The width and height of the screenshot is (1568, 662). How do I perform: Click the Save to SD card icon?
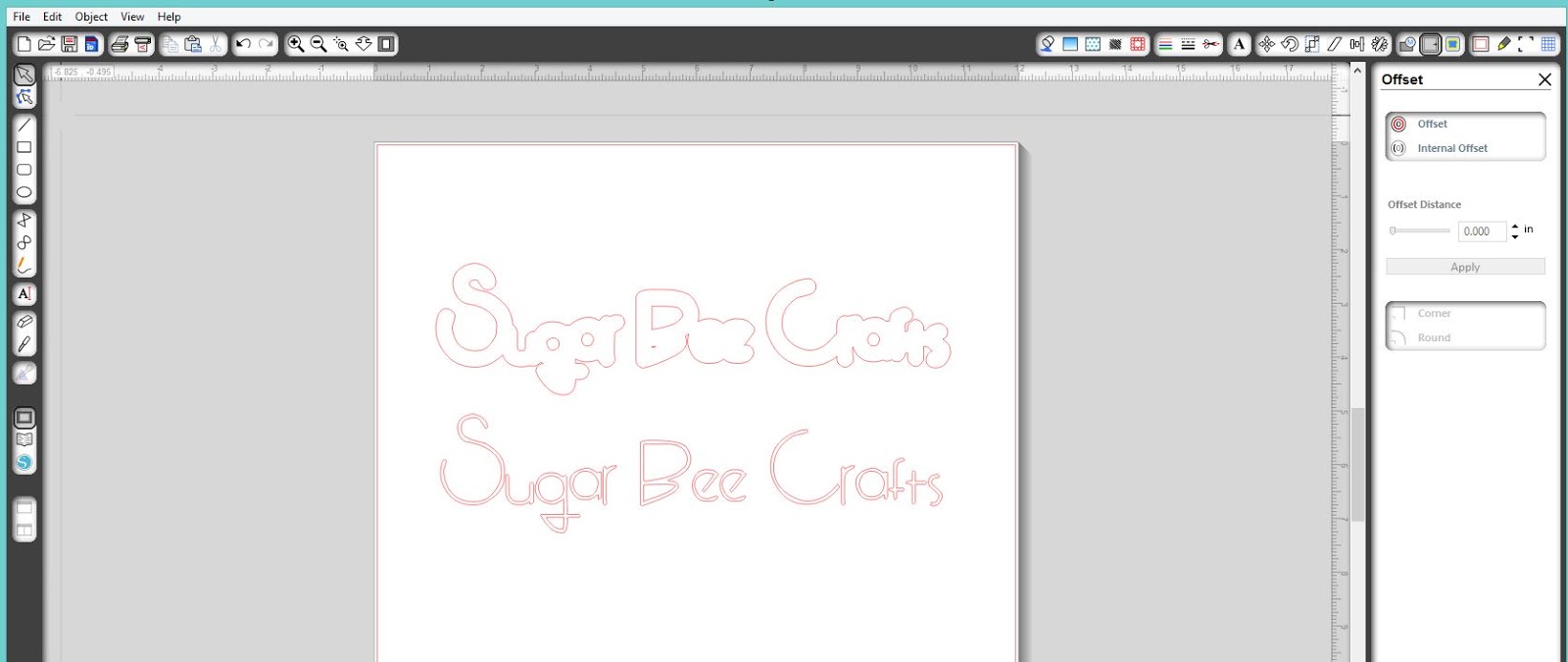(91, 44)
